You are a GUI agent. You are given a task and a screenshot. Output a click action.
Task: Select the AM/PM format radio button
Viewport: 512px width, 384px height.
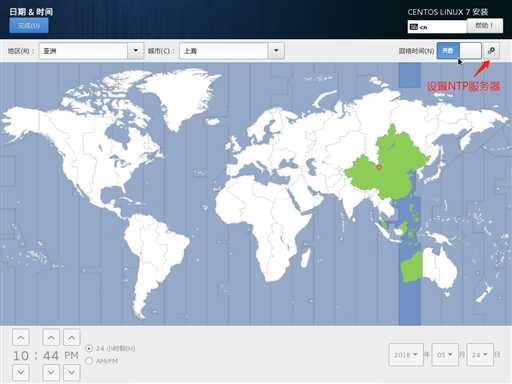tap(89, 361)
